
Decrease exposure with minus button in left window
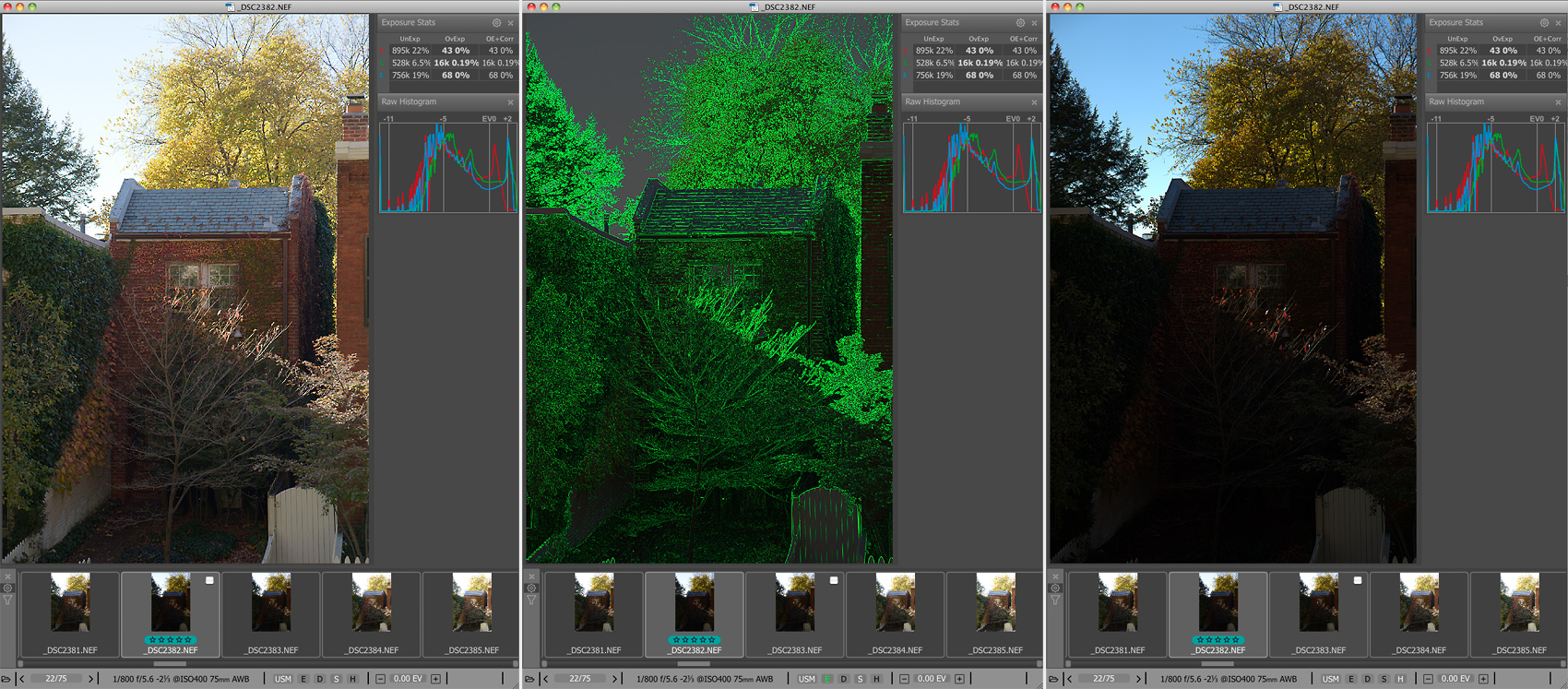380,679
